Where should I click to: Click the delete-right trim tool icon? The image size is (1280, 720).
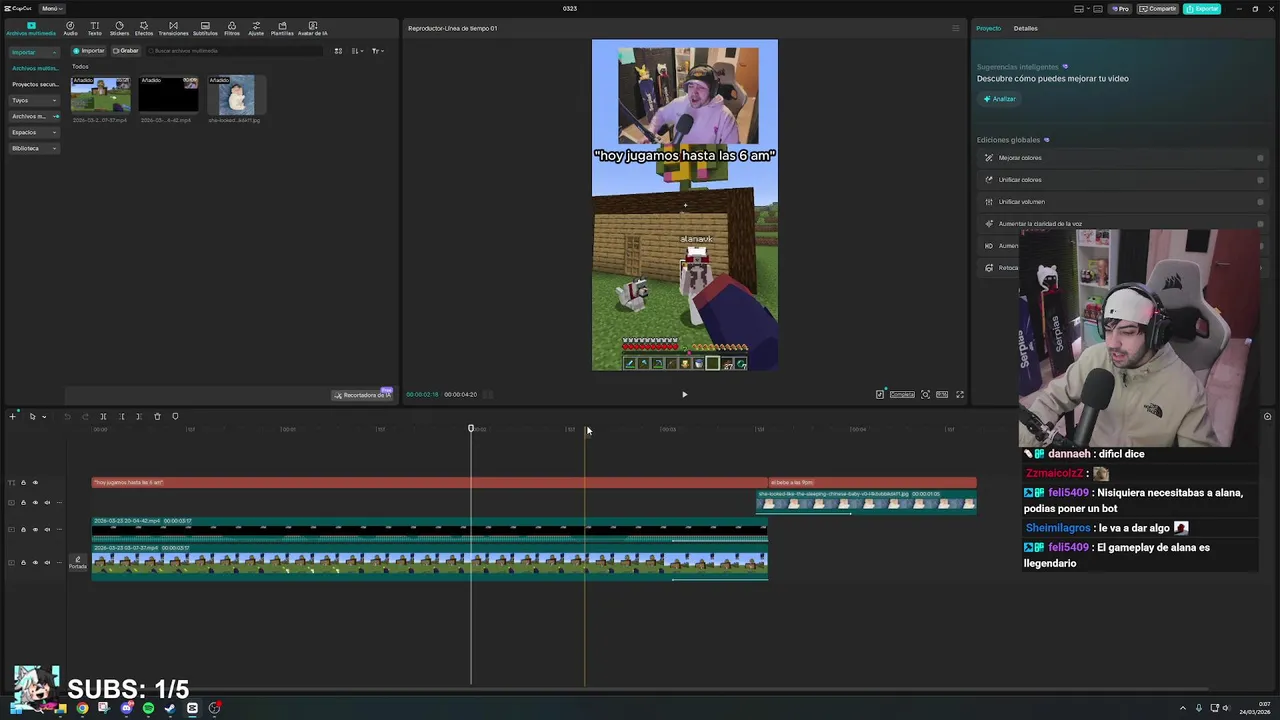[139, 416]
